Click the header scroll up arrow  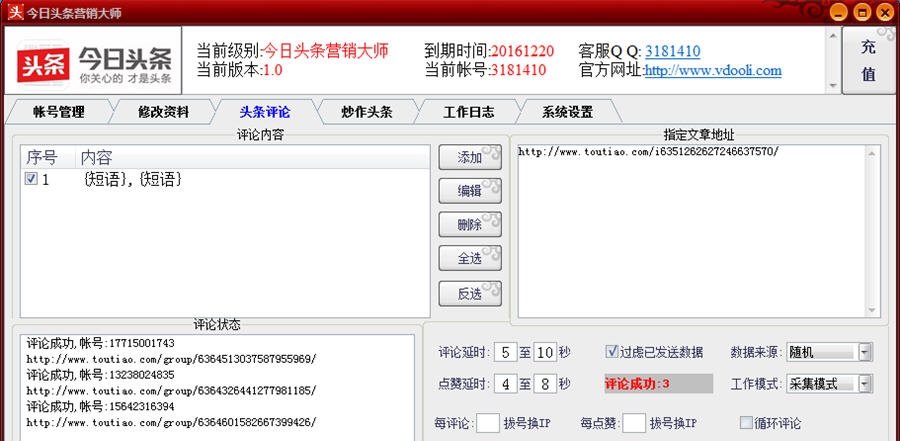pos(833,36)
